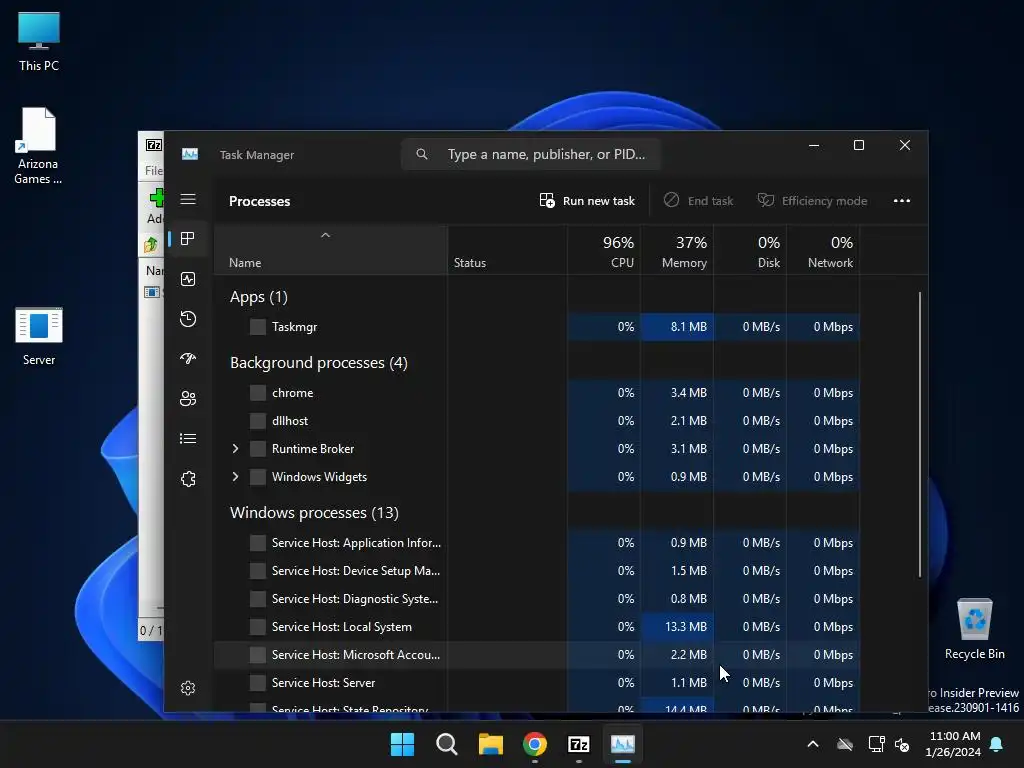Click End task button

tap(698, 200)
